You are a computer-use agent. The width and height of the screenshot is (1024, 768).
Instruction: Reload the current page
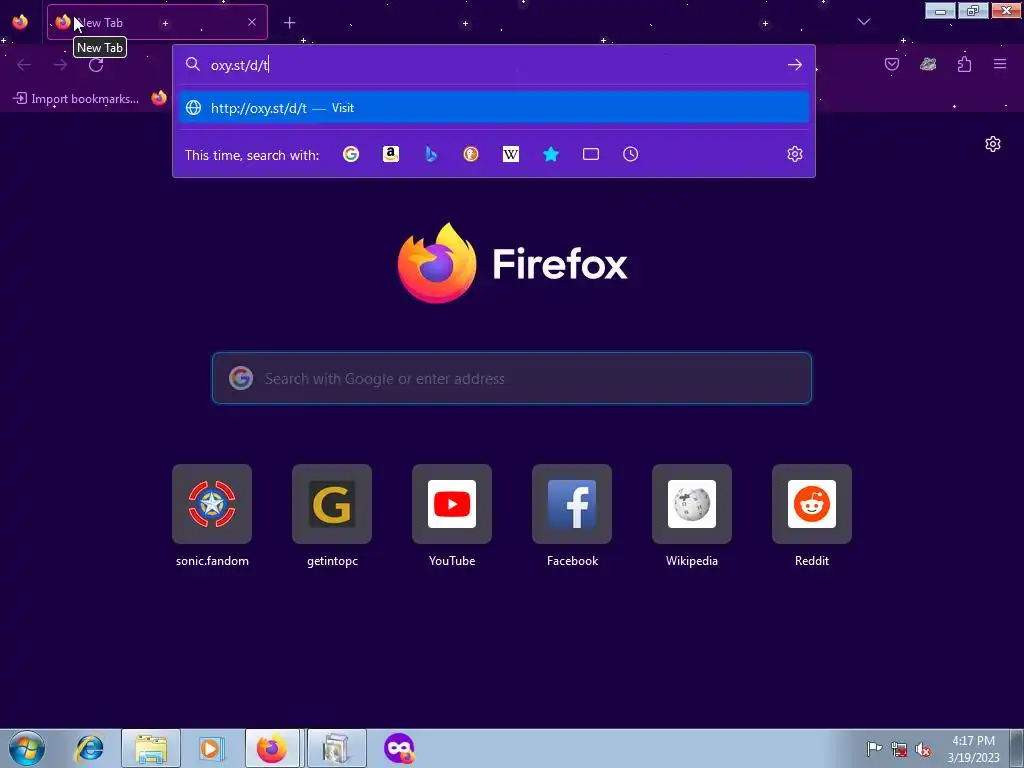96,65
